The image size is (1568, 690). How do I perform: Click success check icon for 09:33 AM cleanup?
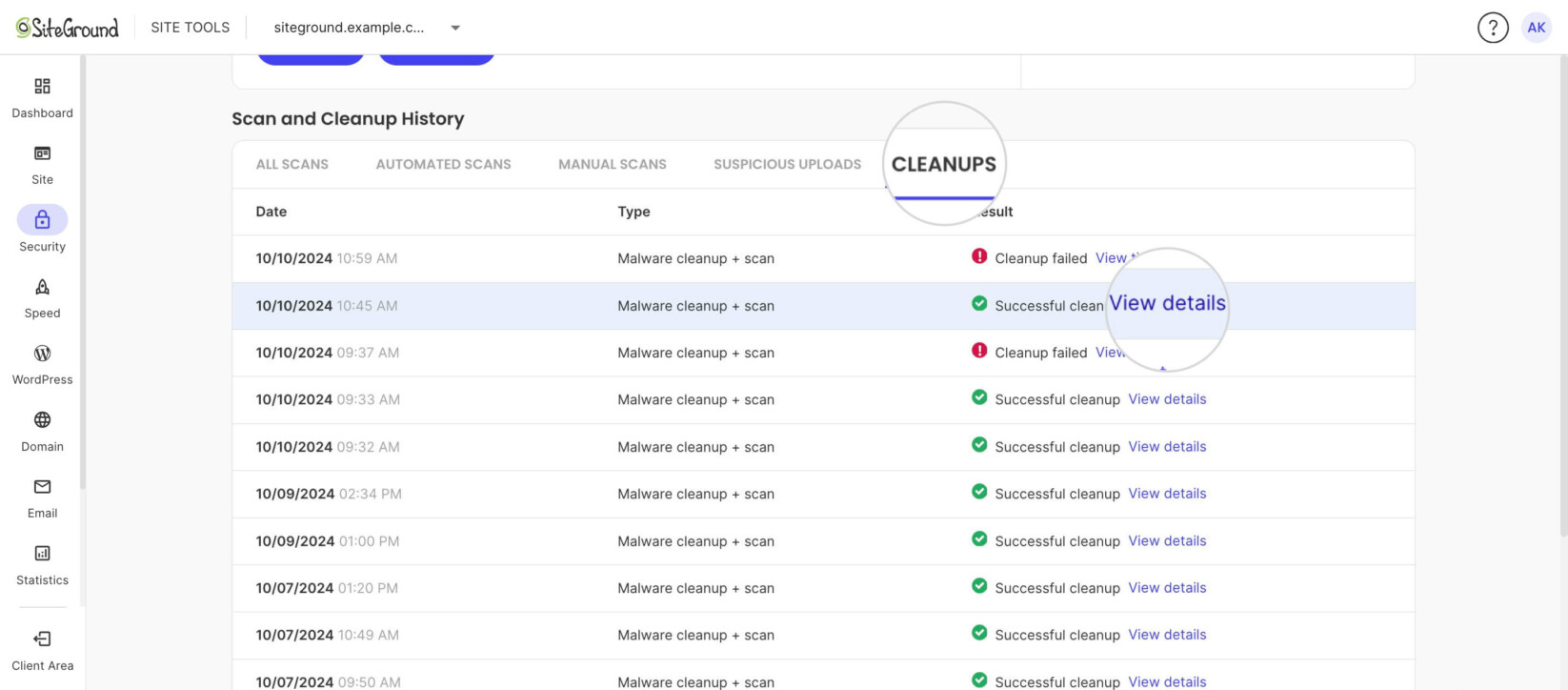979,397
